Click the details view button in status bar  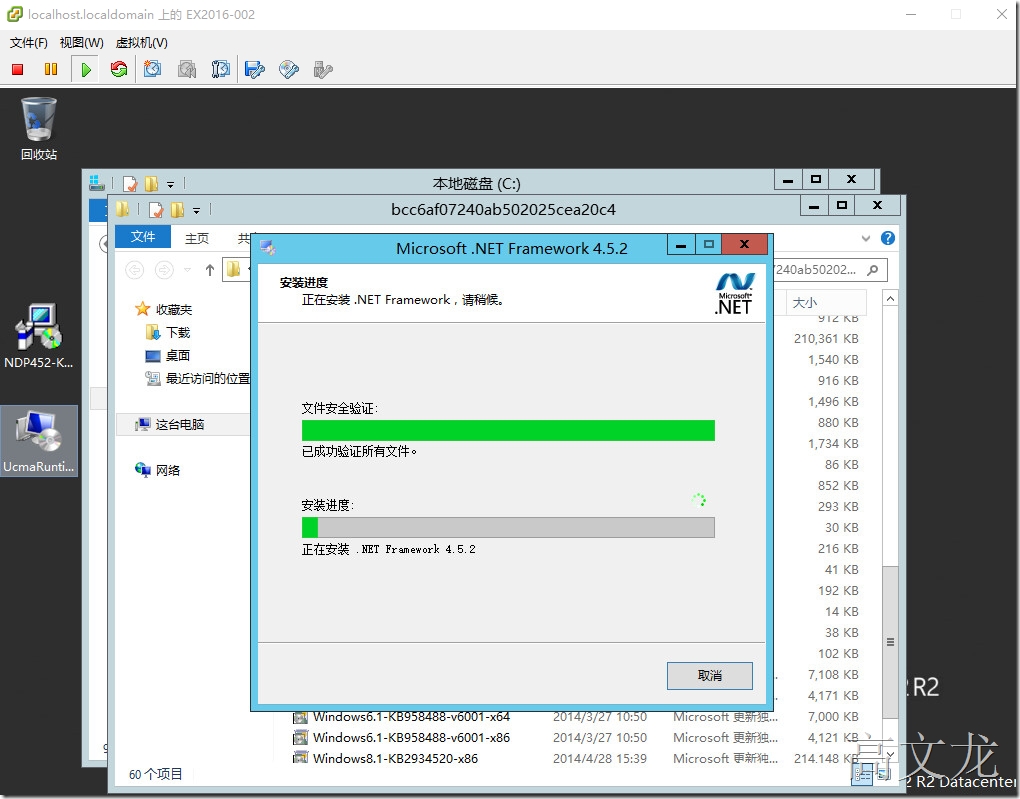click(863, 774)
